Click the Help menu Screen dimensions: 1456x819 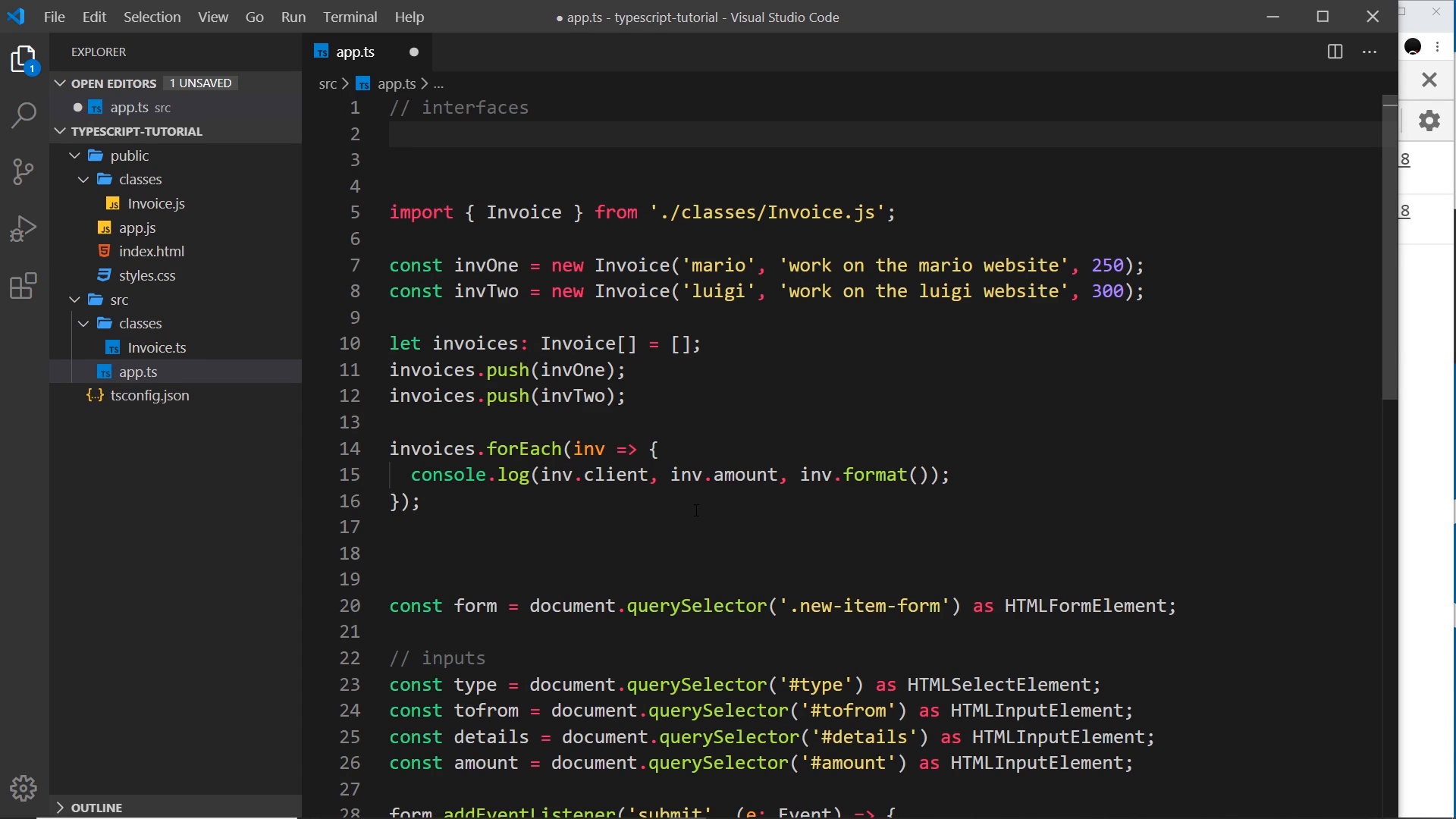(x=409, y=17)
